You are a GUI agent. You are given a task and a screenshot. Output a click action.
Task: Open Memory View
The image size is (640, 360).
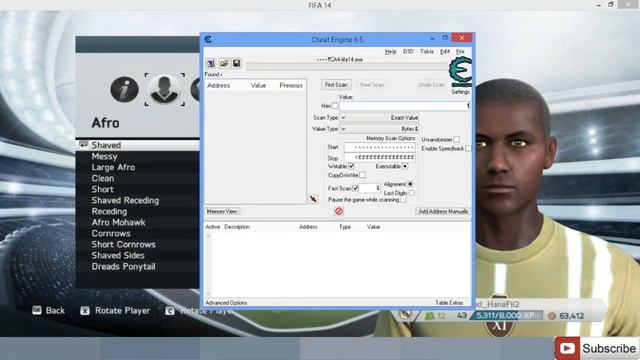(x=222, y=211)
